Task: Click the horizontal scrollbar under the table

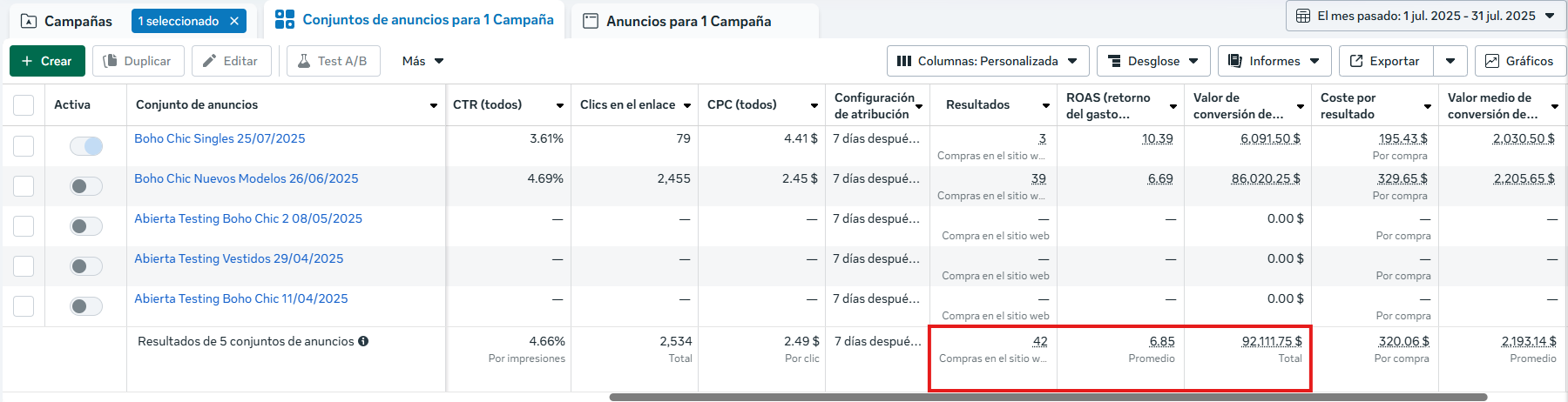Action: 1045,397
